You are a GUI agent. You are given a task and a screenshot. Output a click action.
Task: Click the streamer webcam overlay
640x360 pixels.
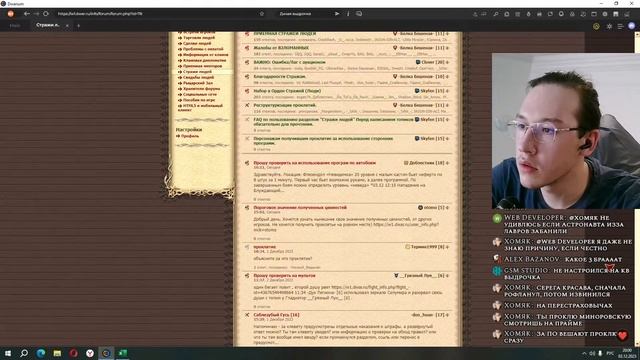click(566, 131)
